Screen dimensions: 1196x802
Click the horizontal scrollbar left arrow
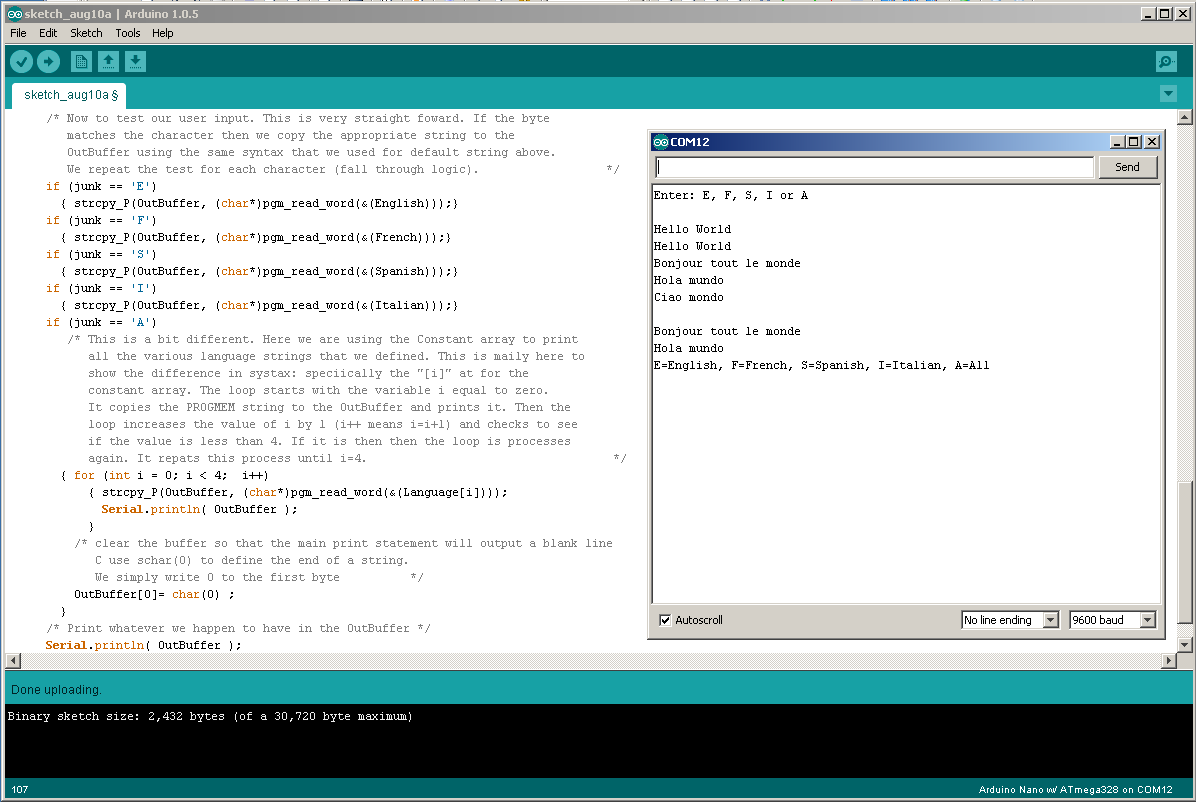[13, 661]
